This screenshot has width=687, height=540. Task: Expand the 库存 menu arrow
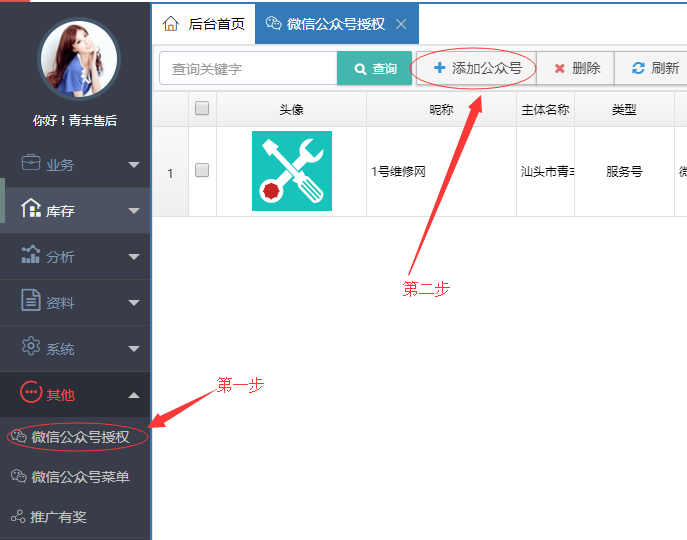click(x=134, y=211)
